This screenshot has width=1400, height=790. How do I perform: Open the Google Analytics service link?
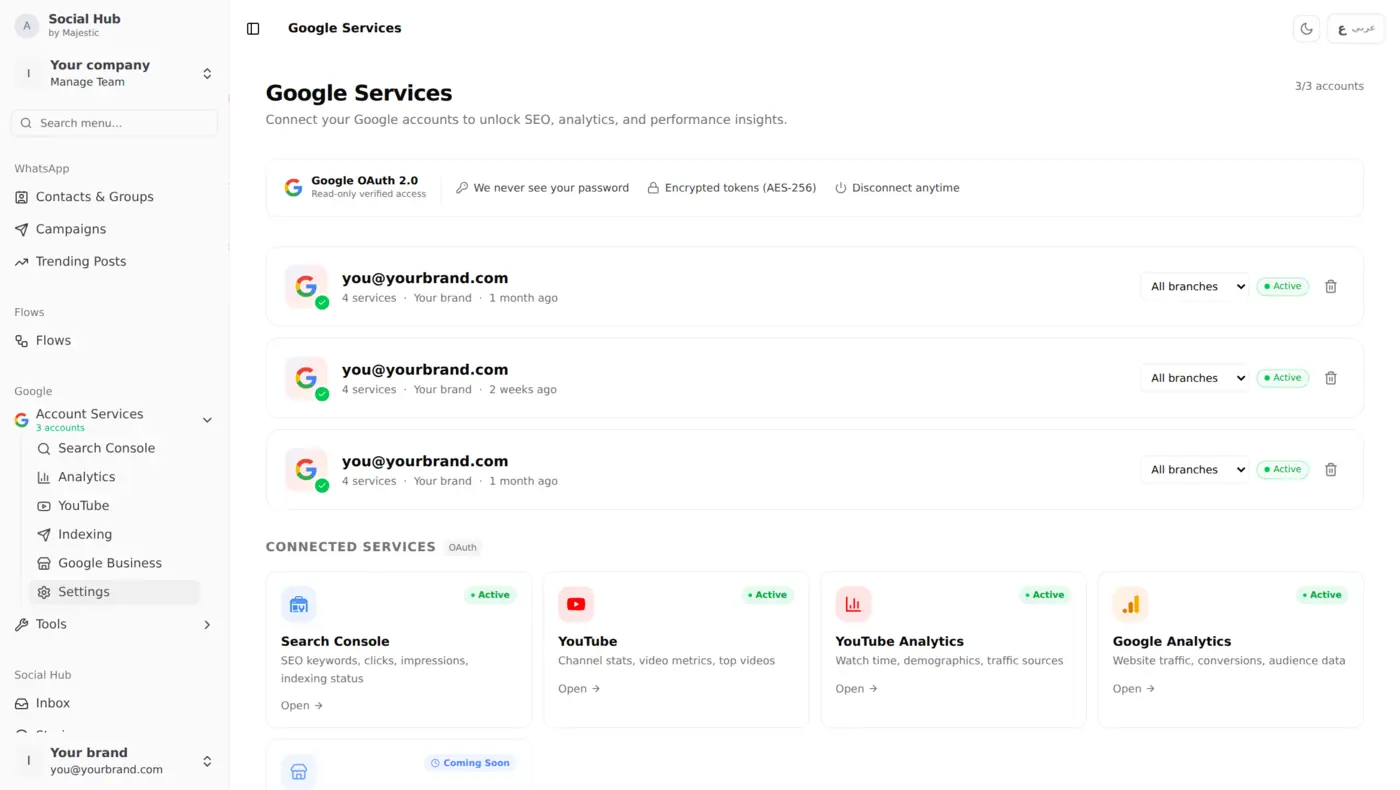[1134, 689]
